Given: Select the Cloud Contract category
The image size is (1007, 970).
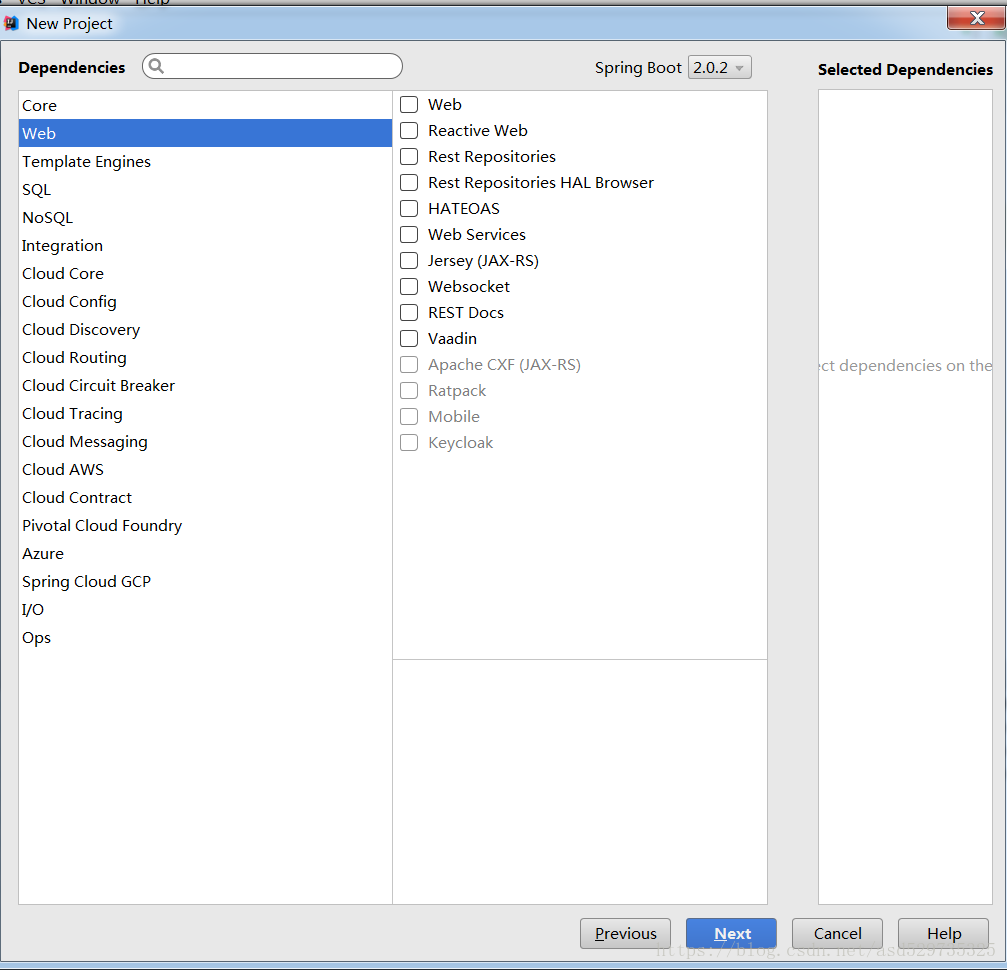Looking at the screenshot, I should pyautogui.click(x=205, y=497).
